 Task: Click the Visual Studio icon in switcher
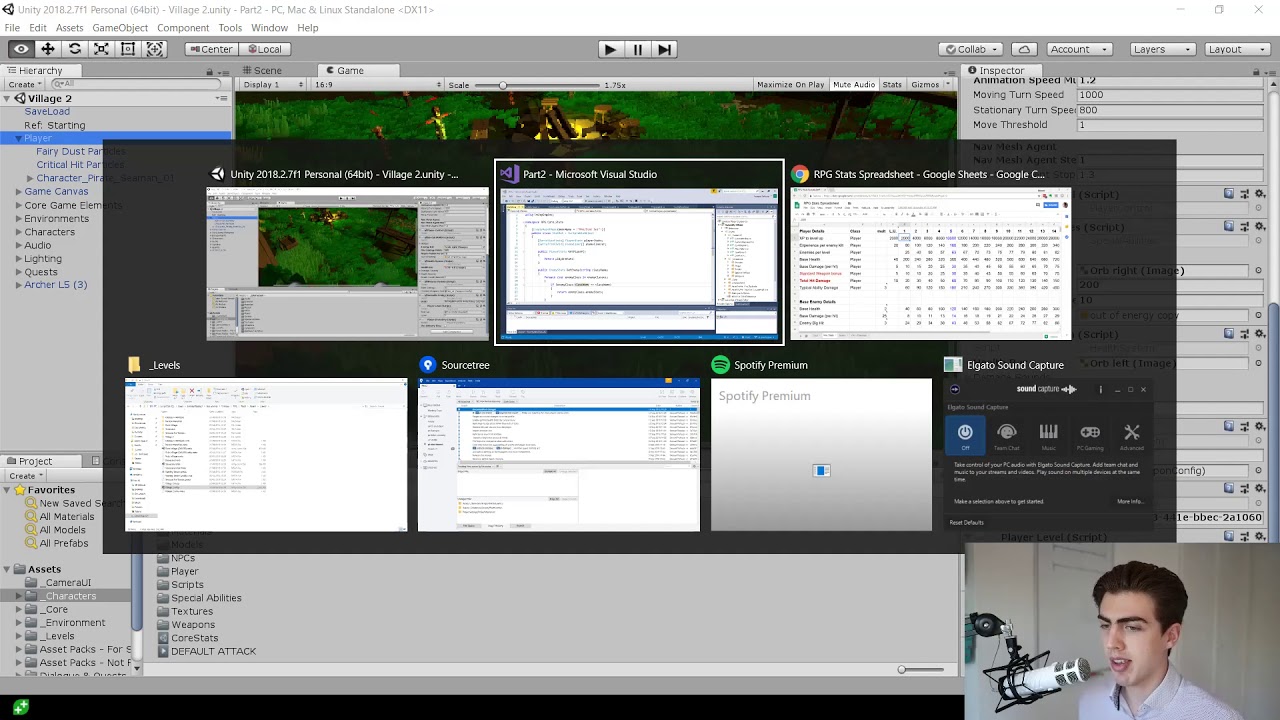(508, 174)
